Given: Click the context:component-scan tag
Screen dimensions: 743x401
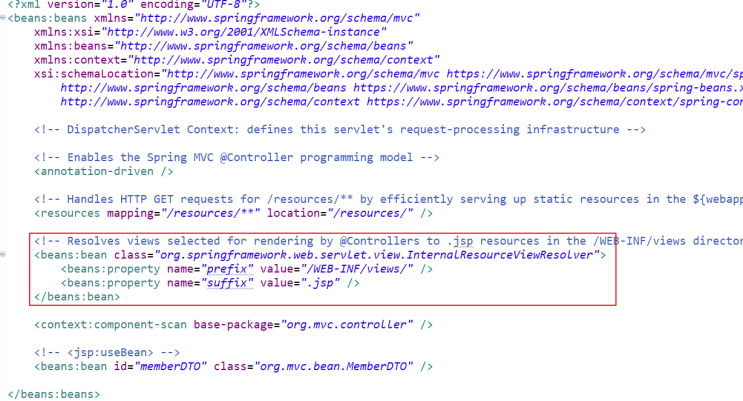Looking at the screenshot, I should coord(233,325).
